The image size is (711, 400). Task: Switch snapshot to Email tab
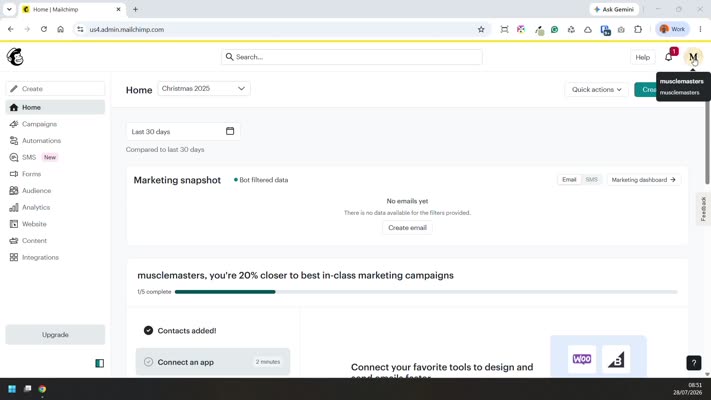point(569,180)
